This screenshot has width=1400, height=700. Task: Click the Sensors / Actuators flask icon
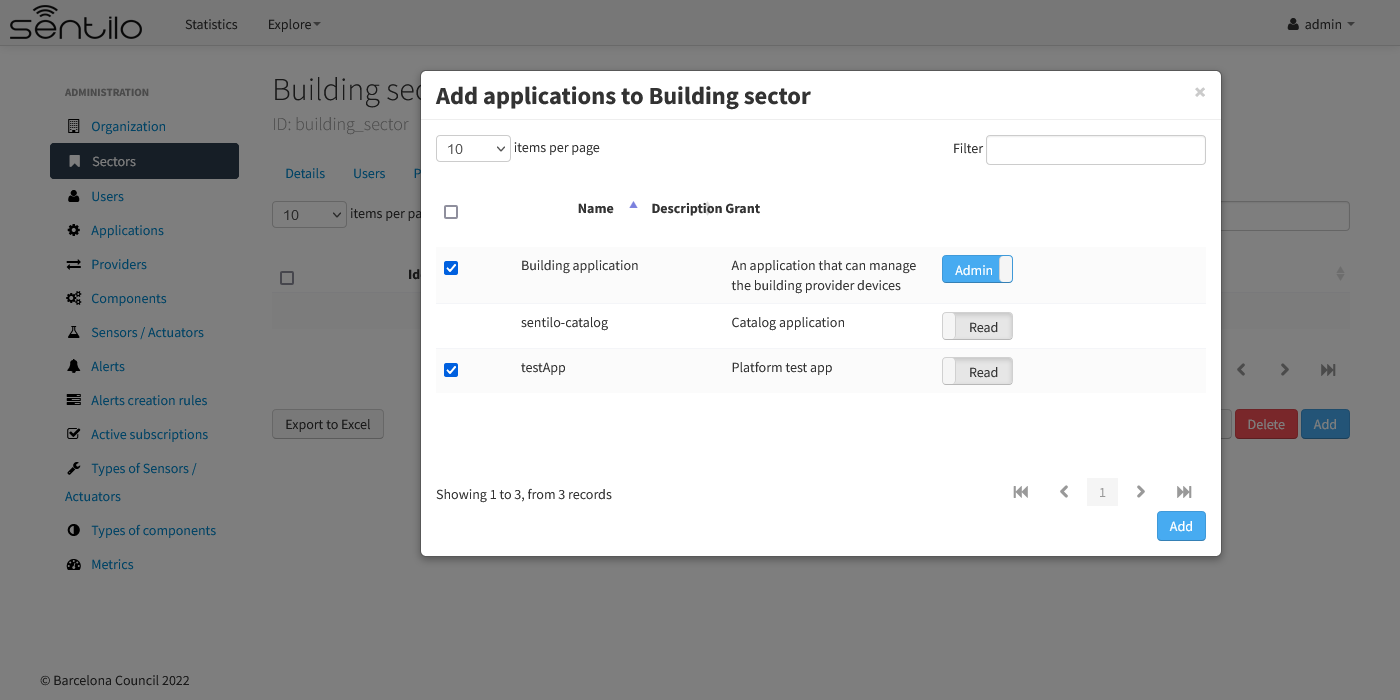[x=74, y=332]
